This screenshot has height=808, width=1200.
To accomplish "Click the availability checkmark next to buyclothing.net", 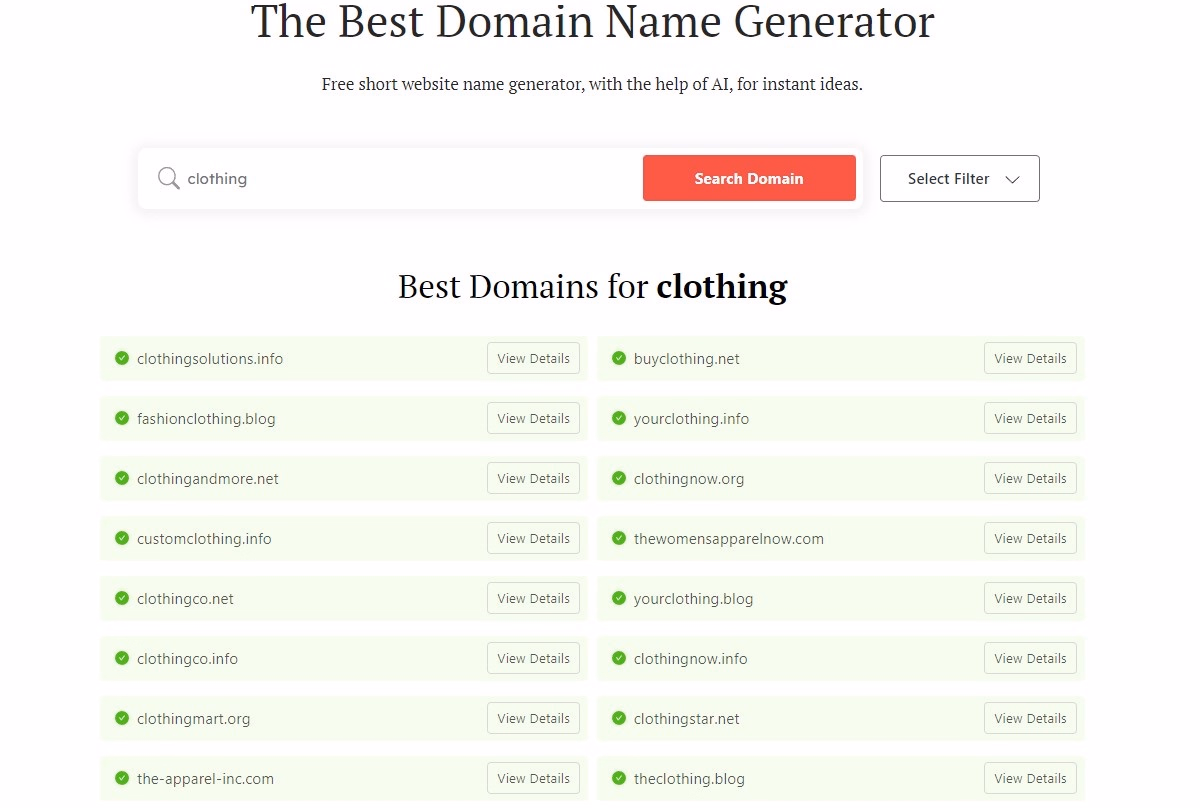I will pos(618,358).
